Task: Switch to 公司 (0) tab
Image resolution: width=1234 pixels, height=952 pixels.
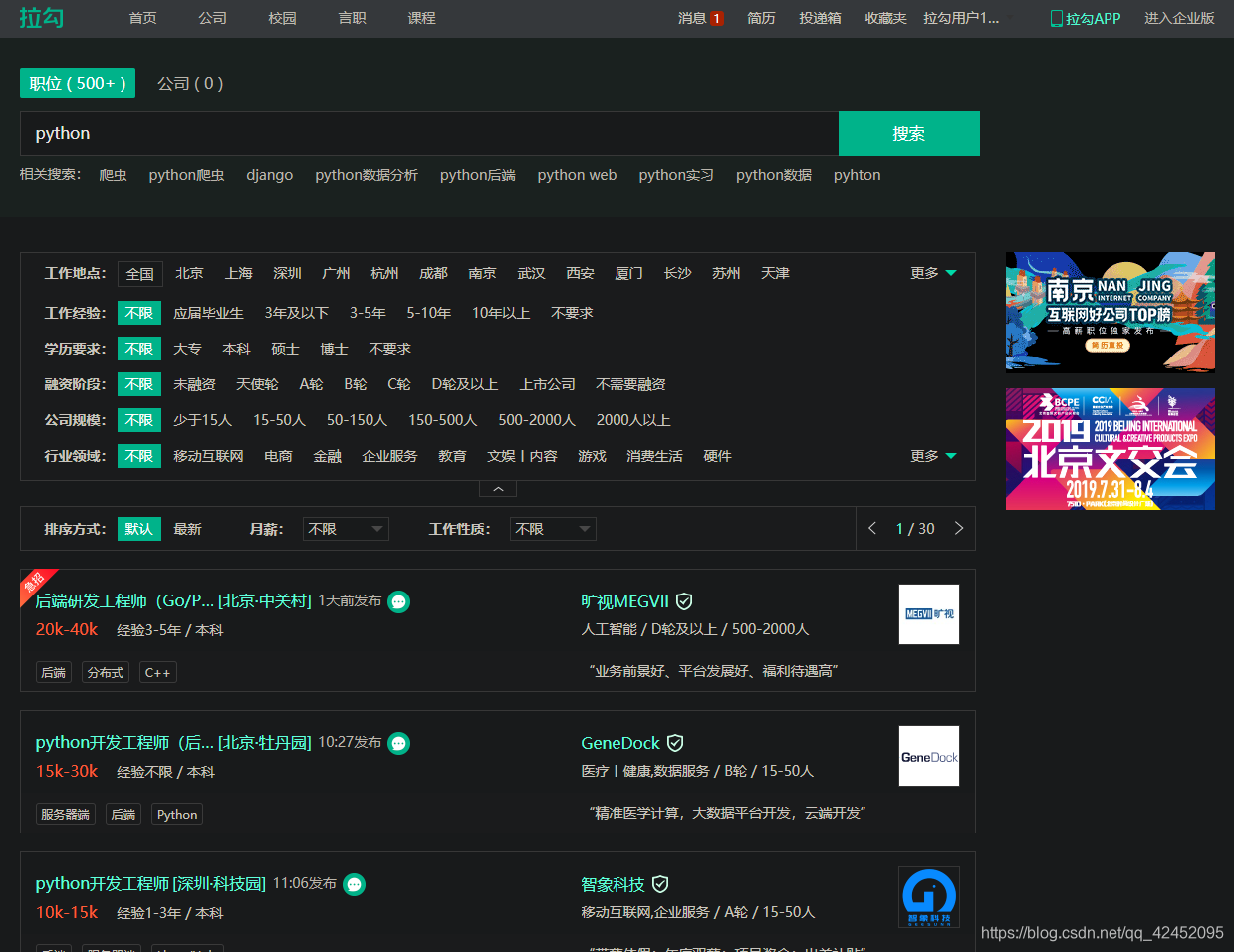Action: click(190, 83)
